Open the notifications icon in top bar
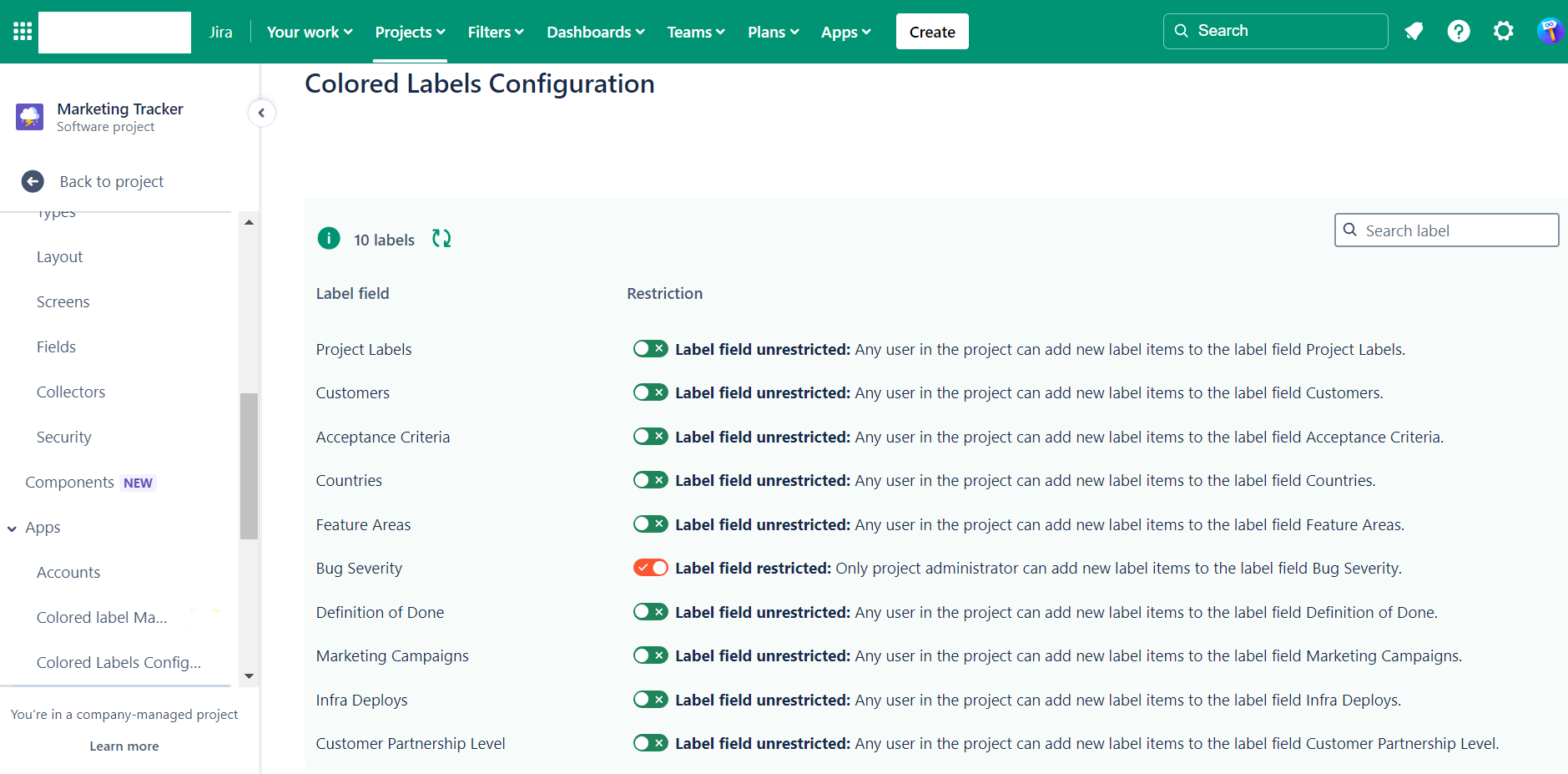The width and height of the screenshot is (1568, 774). (1414, 32)
